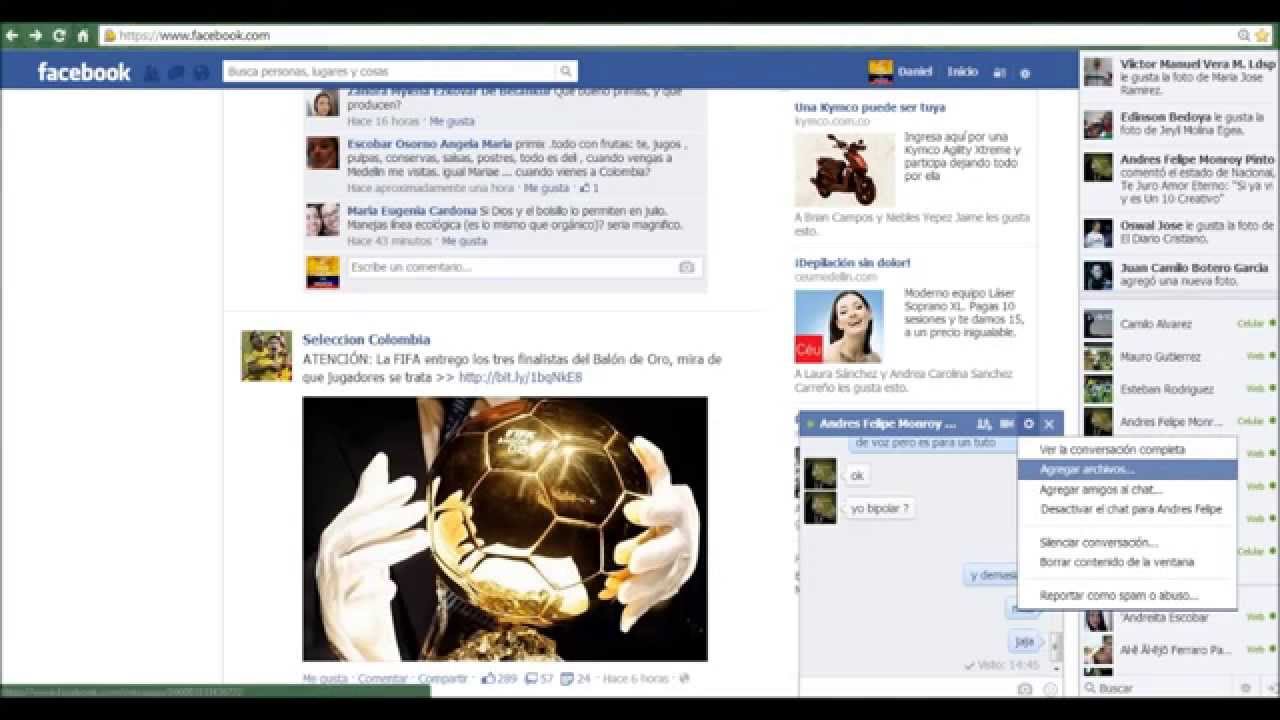
Task: Start video call from chat header
Action: [1007, 424]
